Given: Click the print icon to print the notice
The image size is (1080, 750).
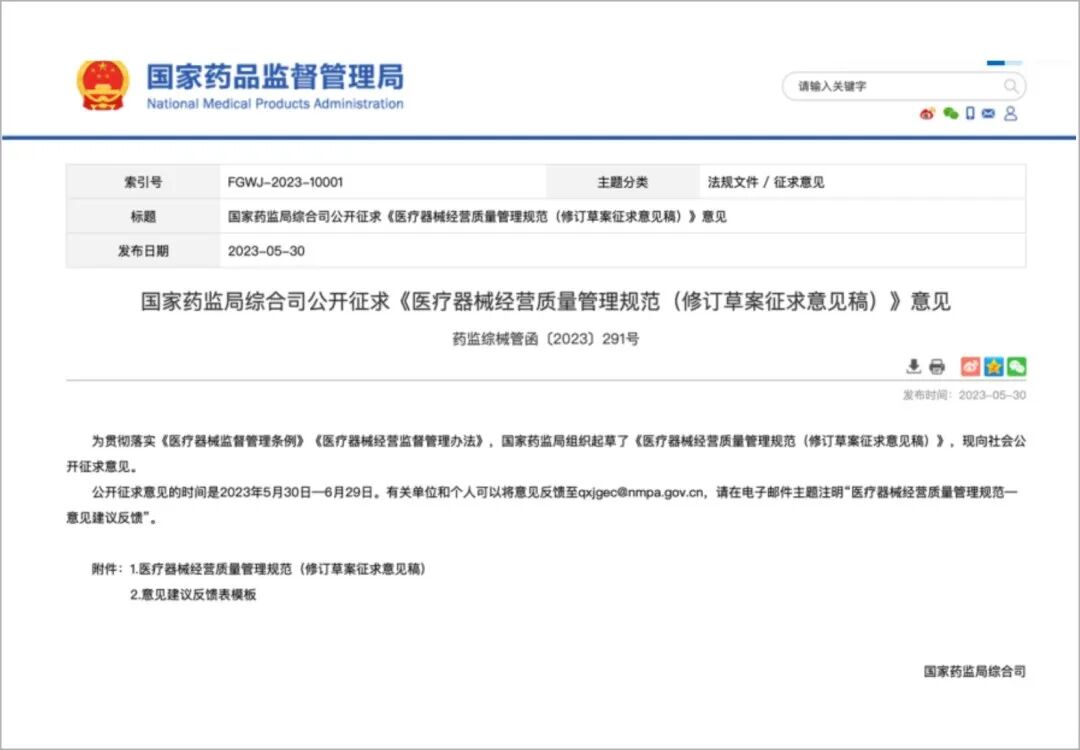Looking at the screenshot, I should point(937,366).
